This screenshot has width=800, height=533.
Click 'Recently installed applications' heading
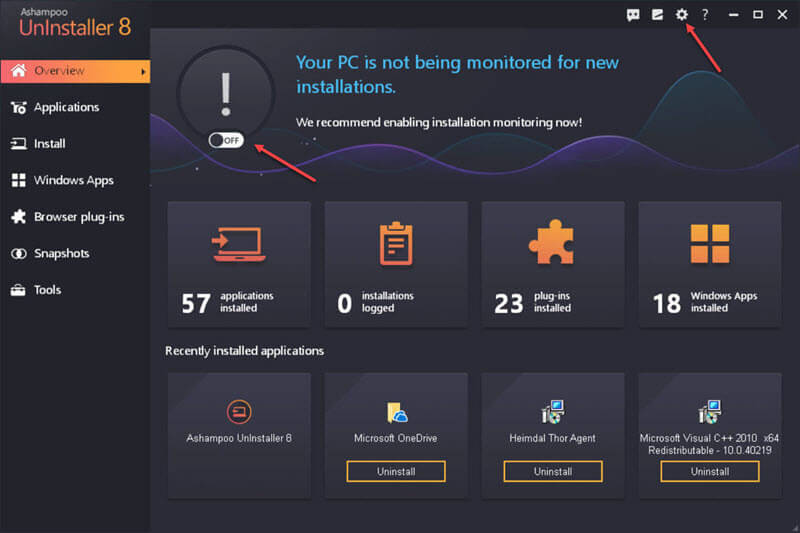click(244, 351)
